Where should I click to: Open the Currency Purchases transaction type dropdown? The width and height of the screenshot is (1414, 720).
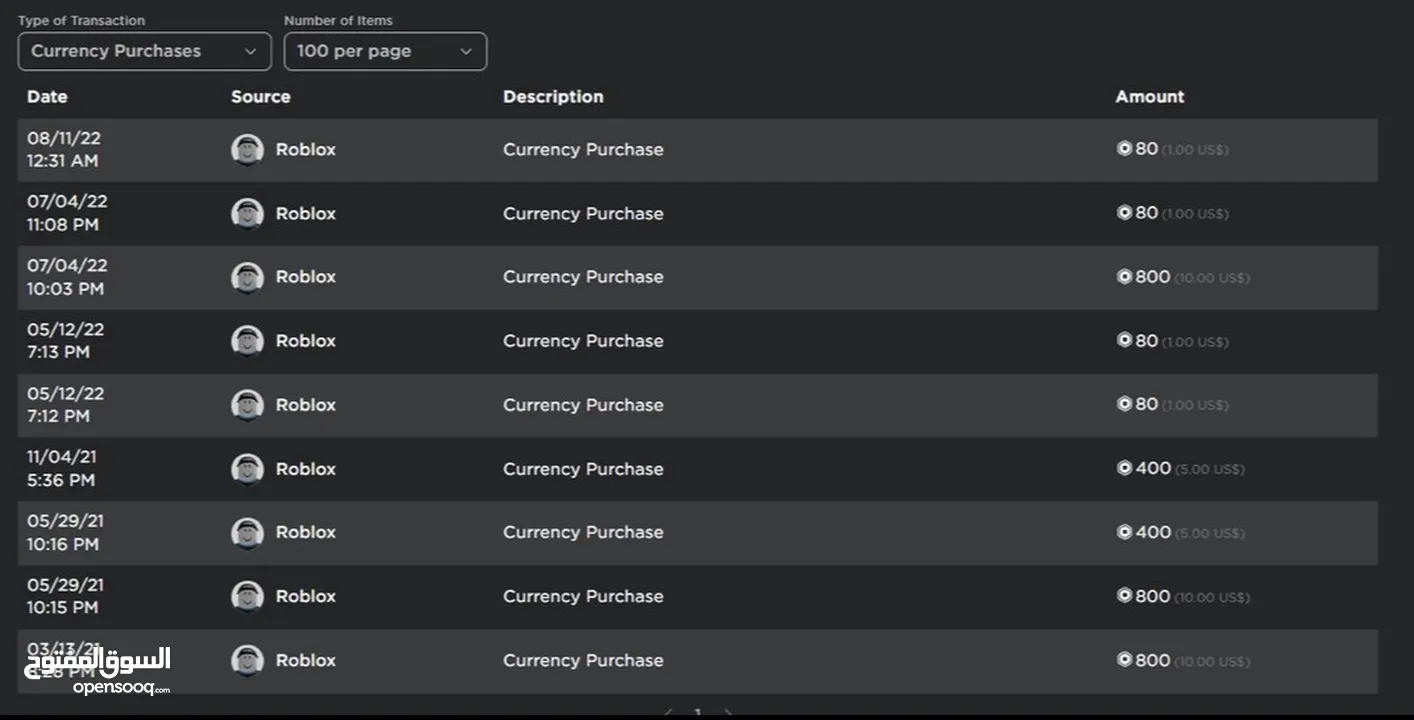145,51
